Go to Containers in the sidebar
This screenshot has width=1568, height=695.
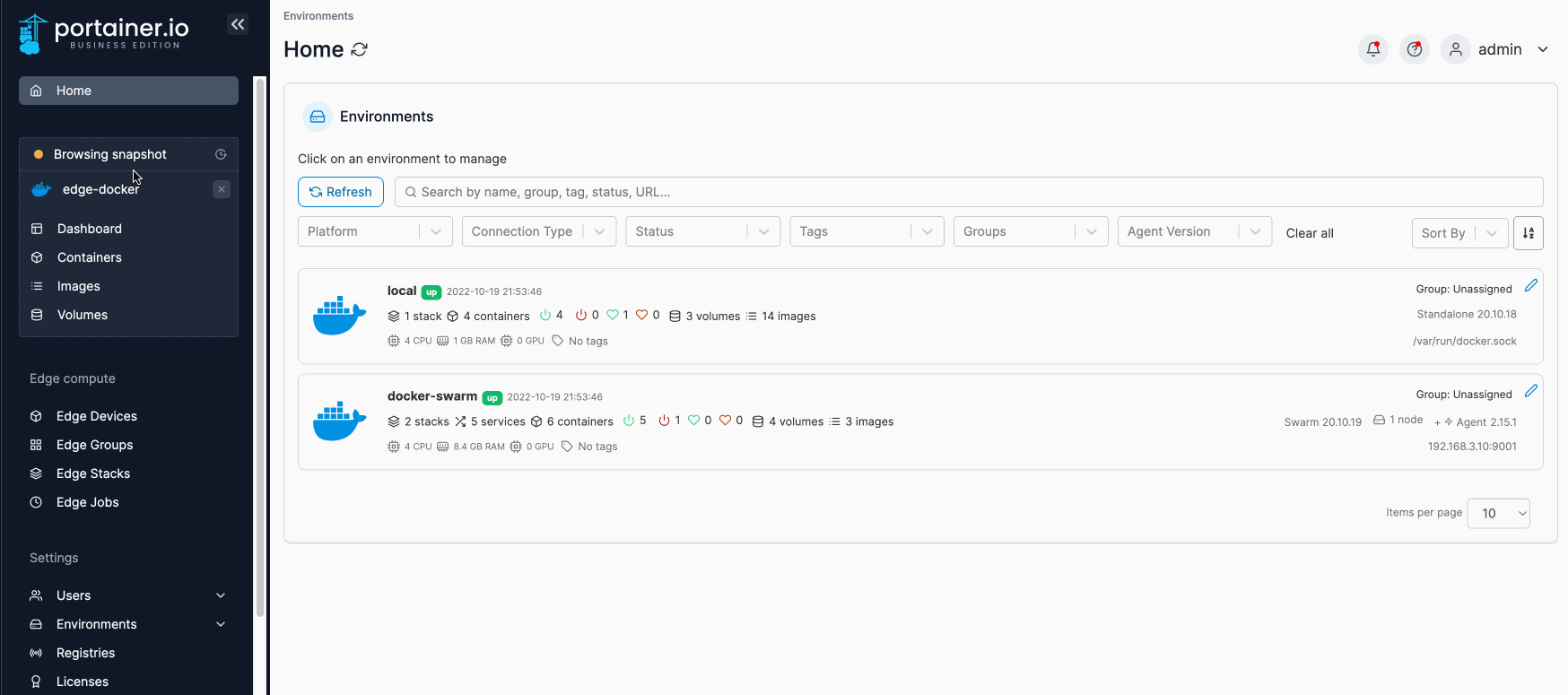pyautogui.click(x=89, y=257)
